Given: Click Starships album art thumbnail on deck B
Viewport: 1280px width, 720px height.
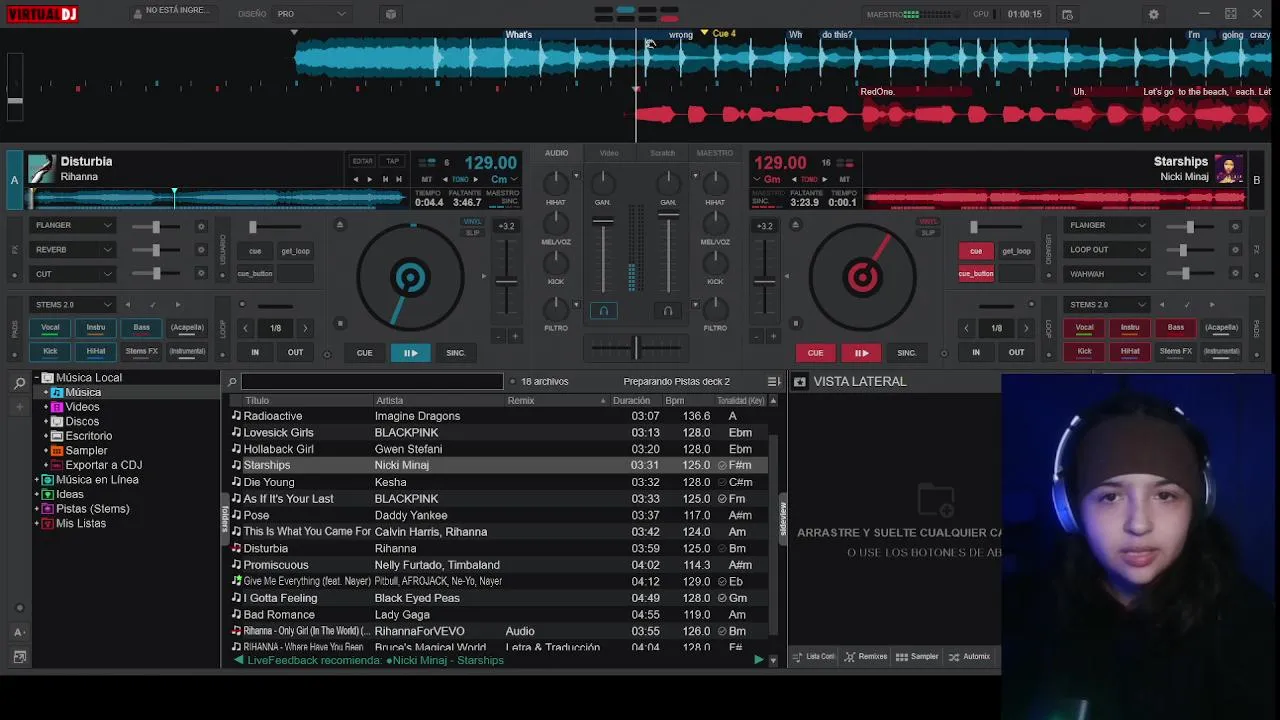Looking at the screenshot, I should (1228, 169).
